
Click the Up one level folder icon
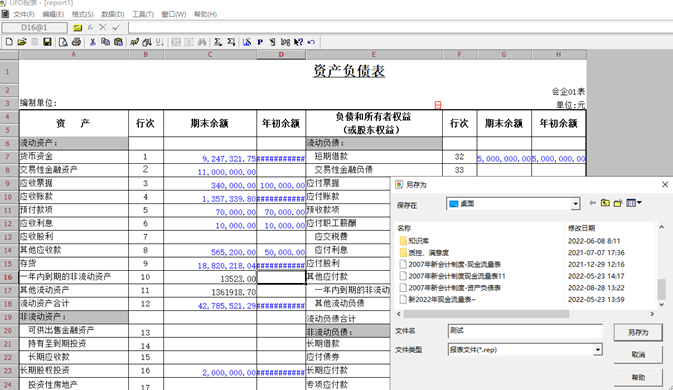(605, 203)
